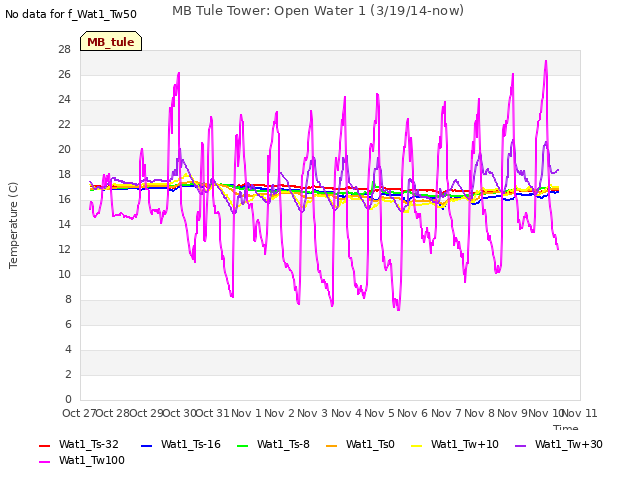Click the purple Wat1_Tw+30 legend swatch
This screenshot has width=640, height=480.
520,445
